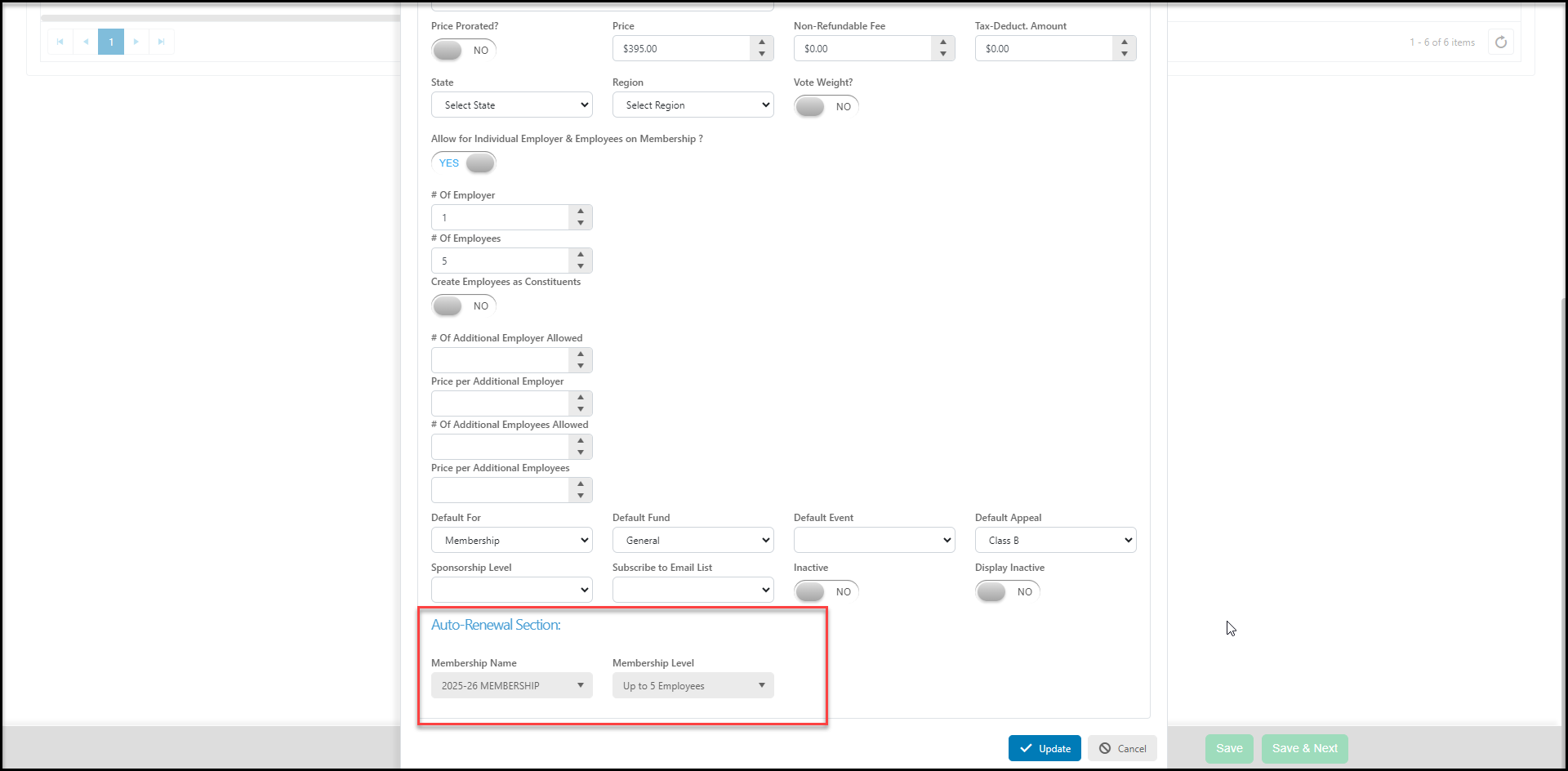Screen dimensions: 1568x771
Task: Click next page arrow in pager
Action: click(136, 42)
